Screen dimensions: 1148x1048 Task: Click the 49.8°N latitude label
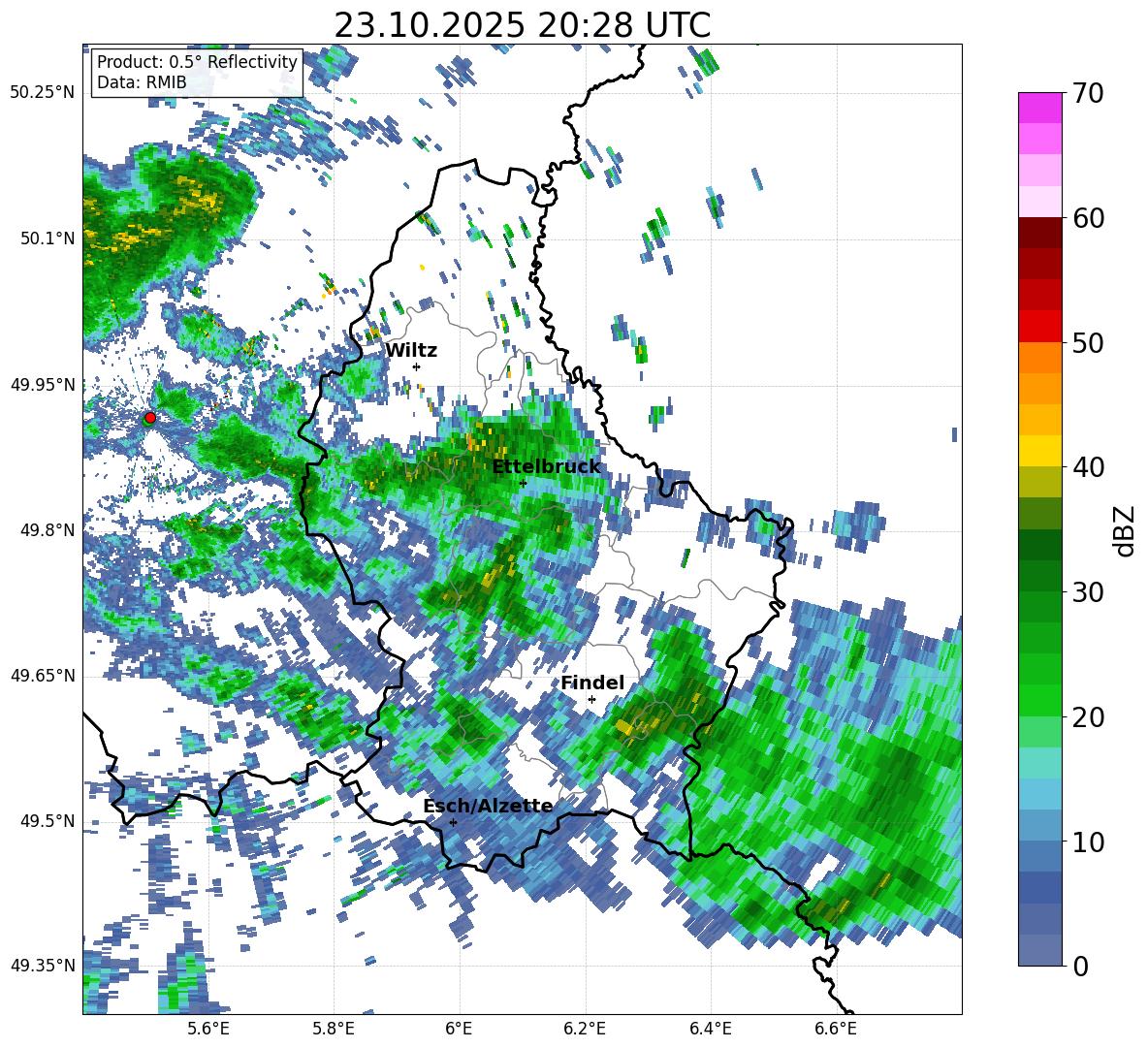[x=47, y=530]
